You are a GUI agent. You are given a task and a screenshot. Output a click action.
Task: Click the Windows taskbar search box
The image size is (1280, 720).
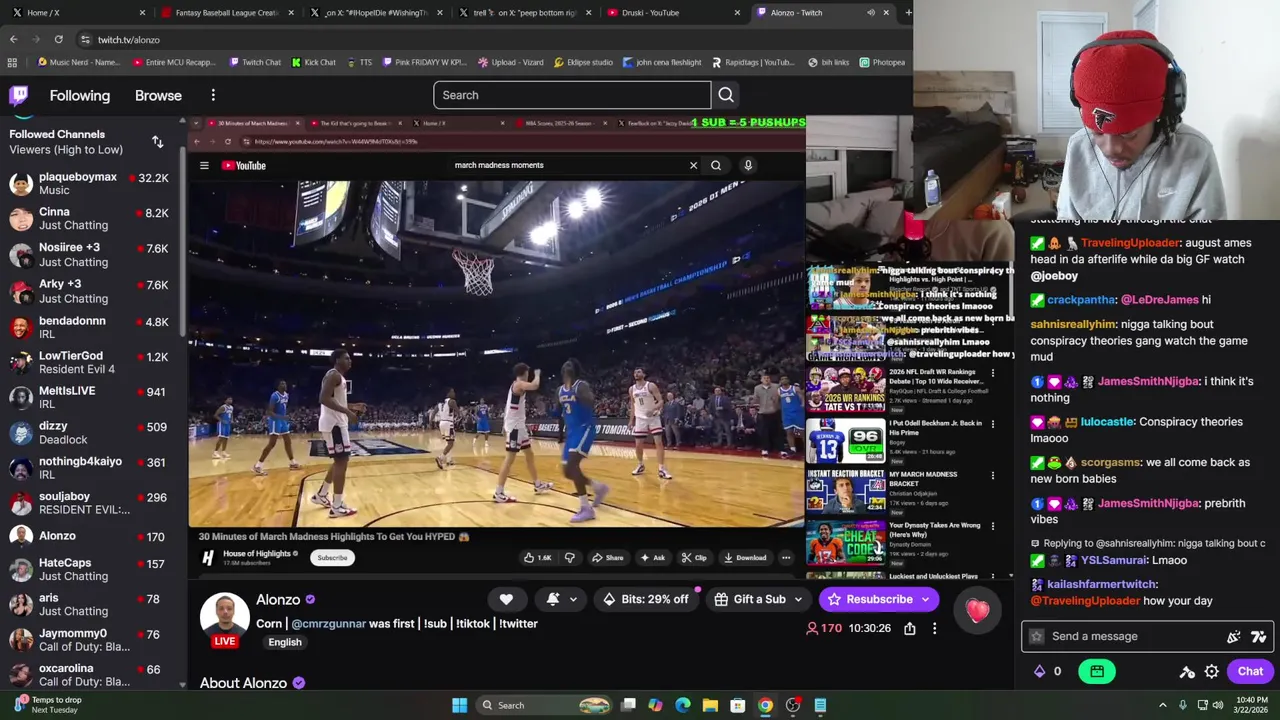[x=542, y=706]
